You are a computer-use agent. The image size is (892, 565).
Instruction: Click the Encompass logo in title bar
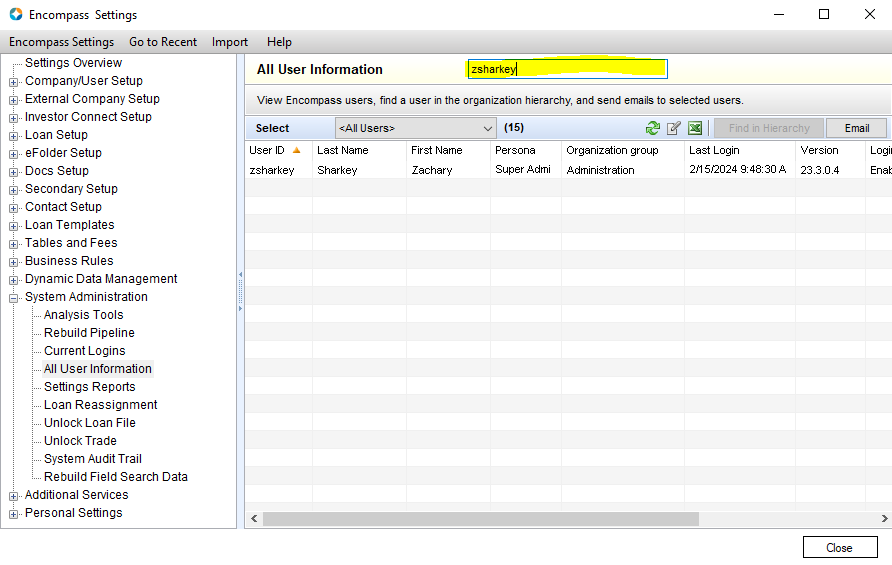click(16, 15)
